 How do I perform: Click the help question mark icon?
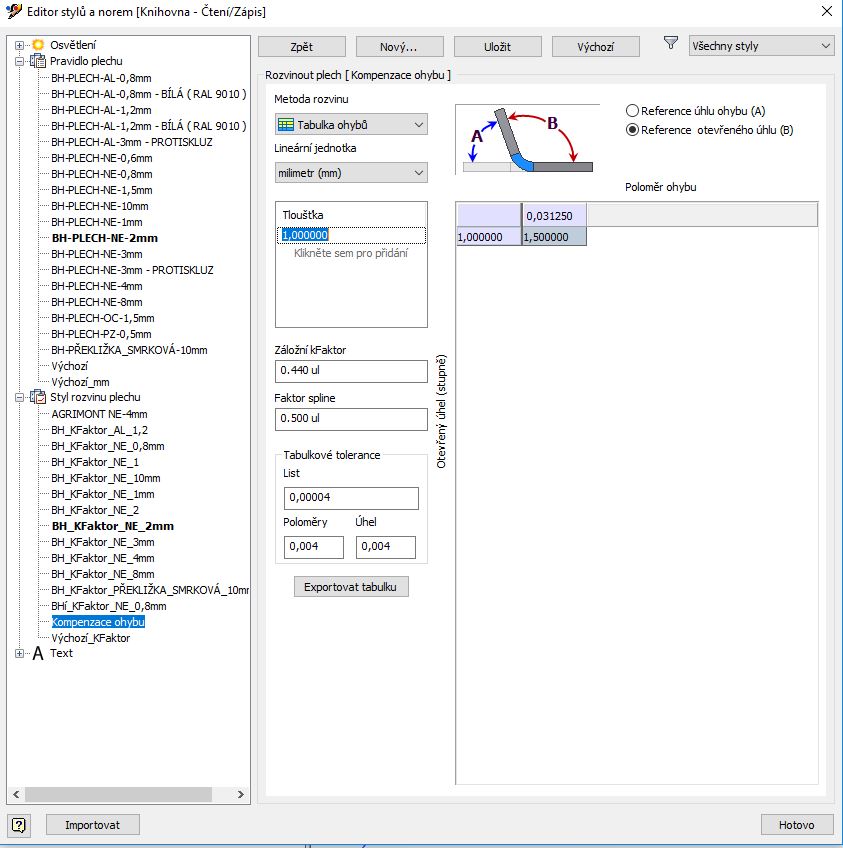[x=20, y=825]
